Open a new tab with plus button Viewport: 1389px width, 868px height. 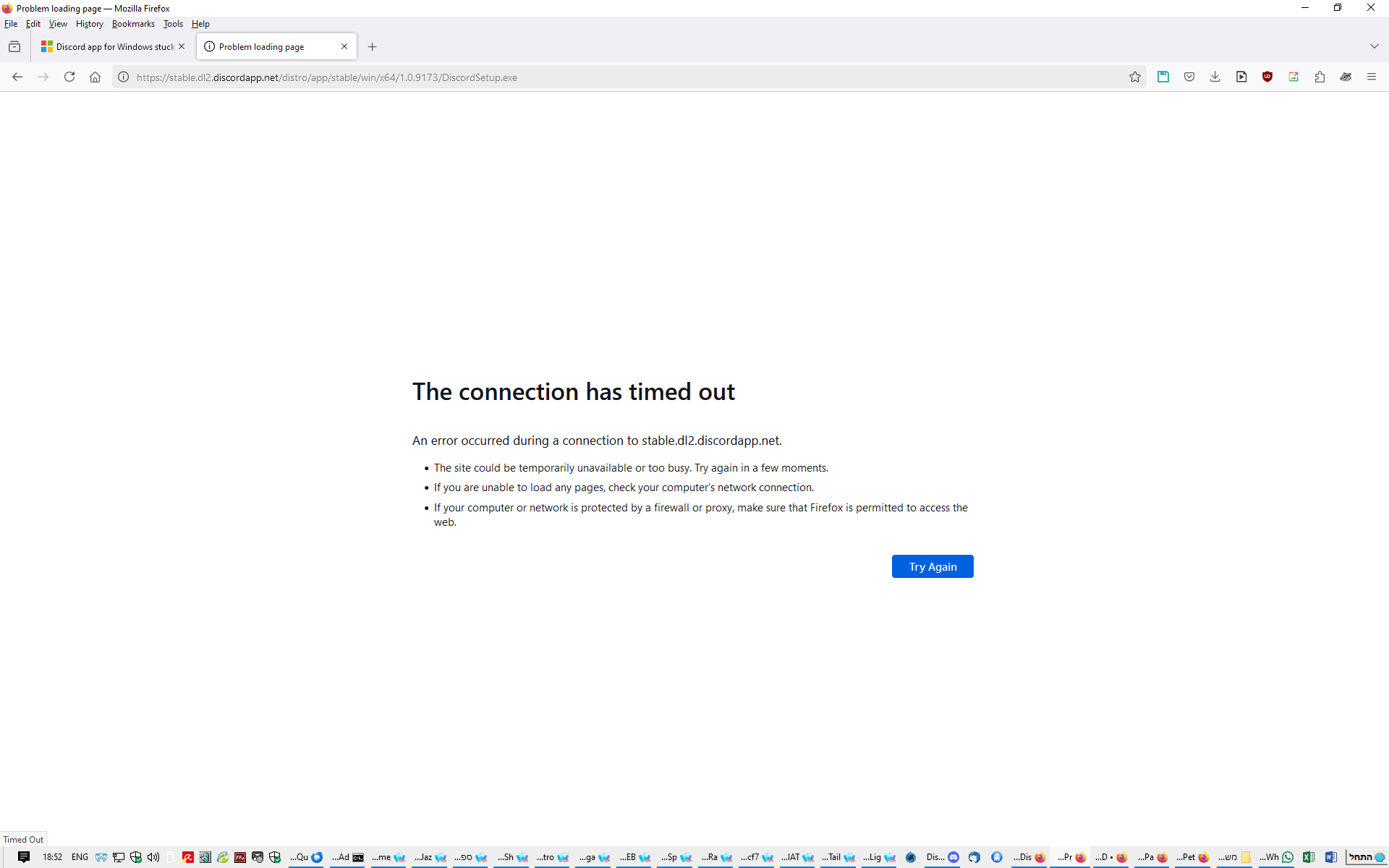click(373, 47)
